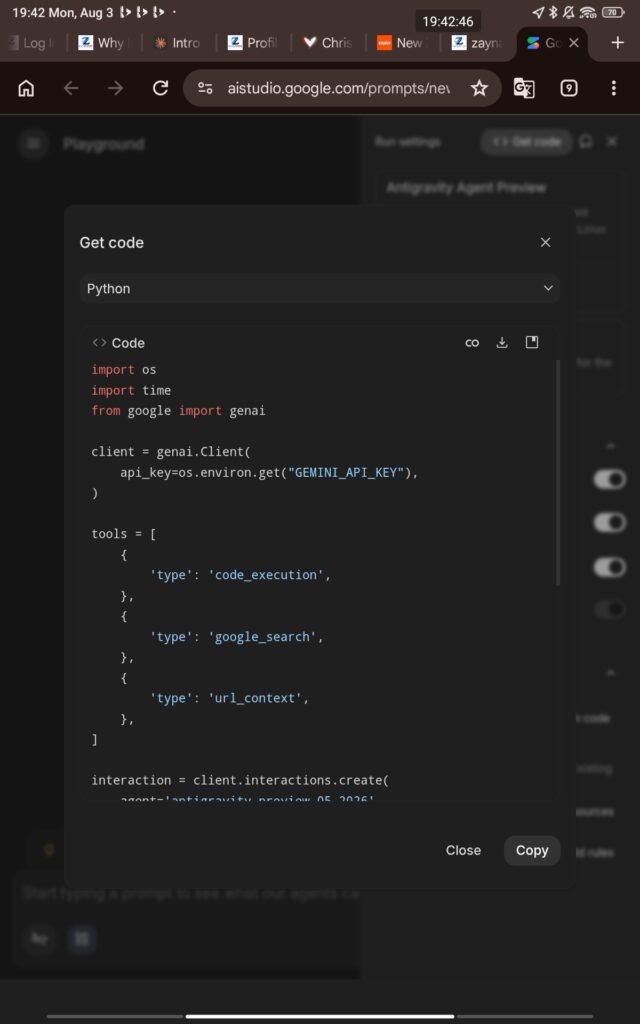This screenshot has height=1024, width=640.
Task: Click the "from google import genai" line
Action: (x=178, y=411)
